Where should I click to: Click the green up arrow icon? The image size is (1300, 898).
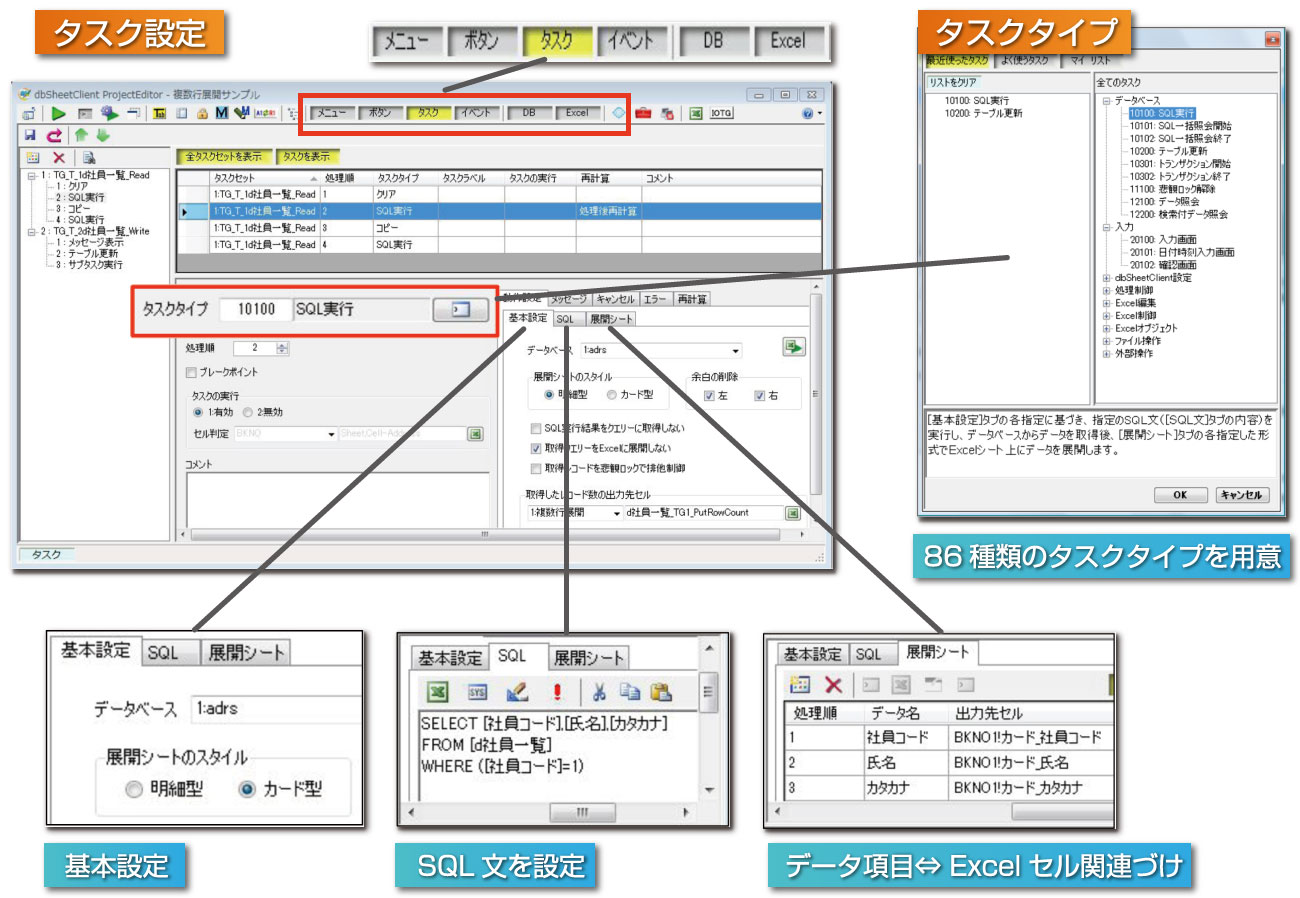82,135
